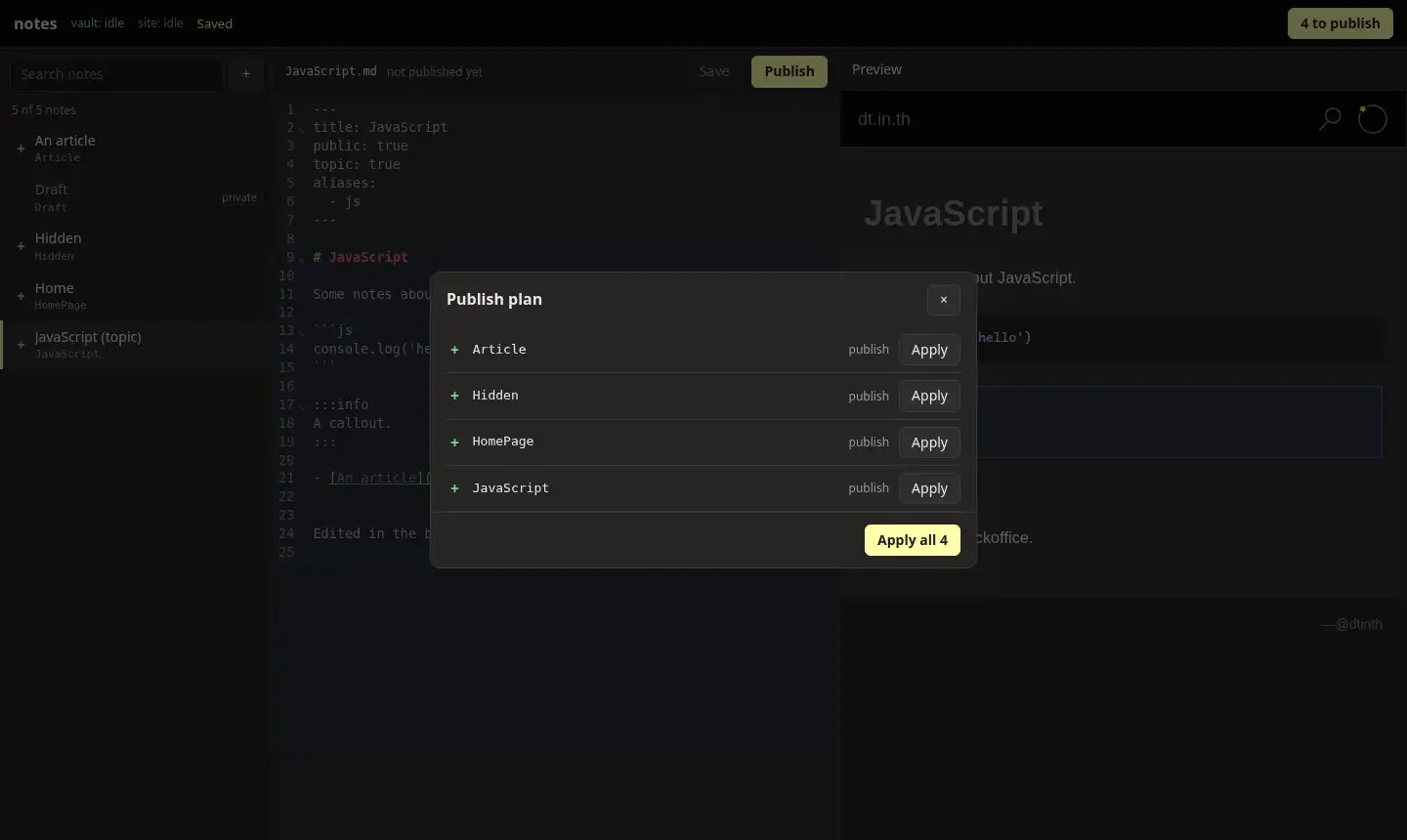The height and width of the screenshot is (840, 1407).
Task: Apply publish for HomePage row
Action: click(x=929, y=442)
